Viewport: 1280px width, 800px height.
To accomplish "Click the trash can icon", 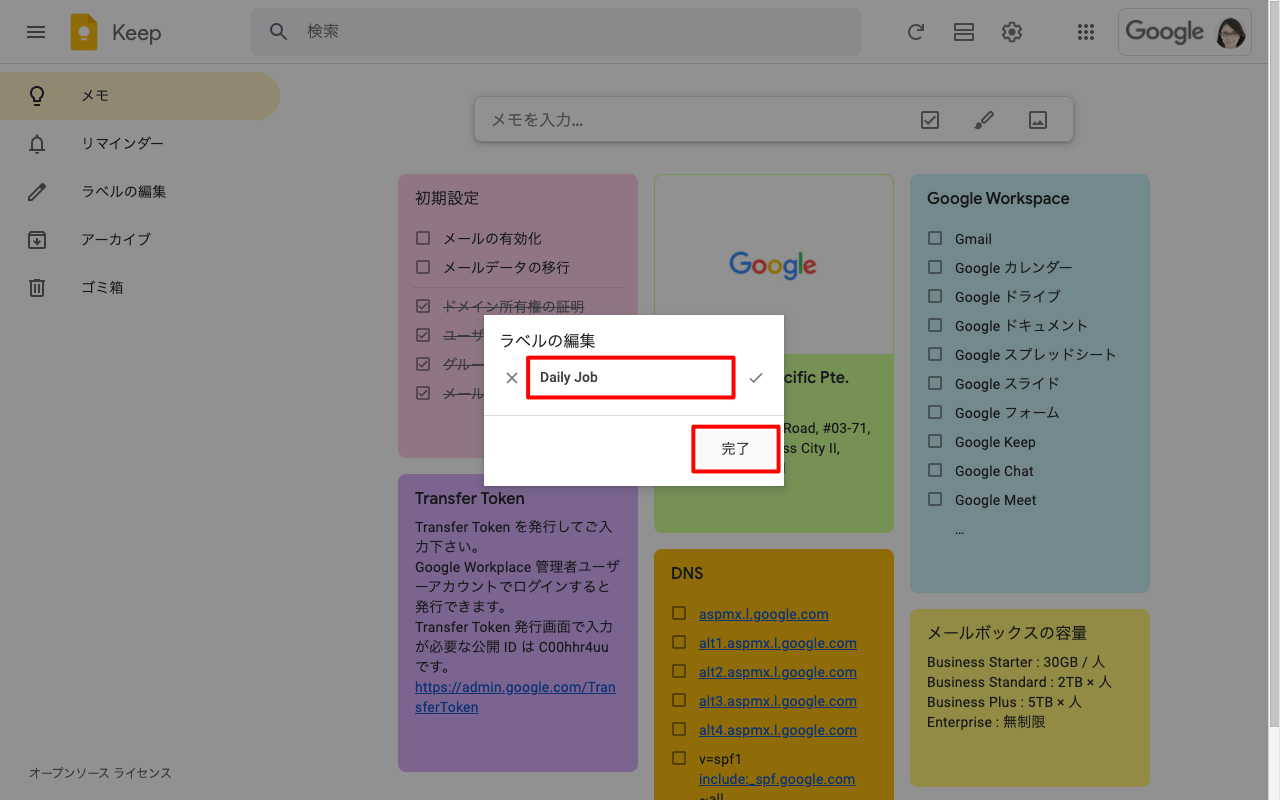I will (x=37, y=288).
